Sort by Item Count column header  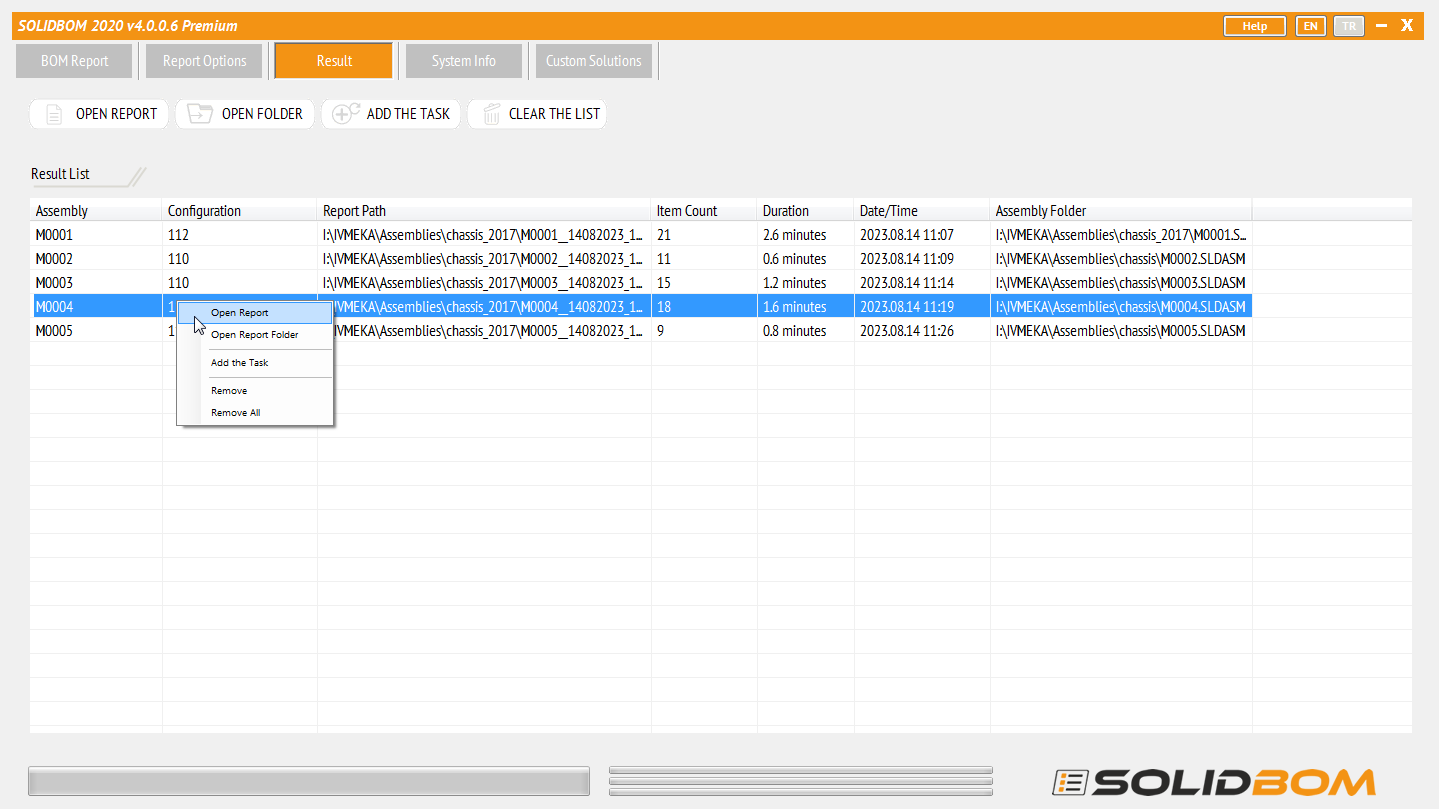705,211
